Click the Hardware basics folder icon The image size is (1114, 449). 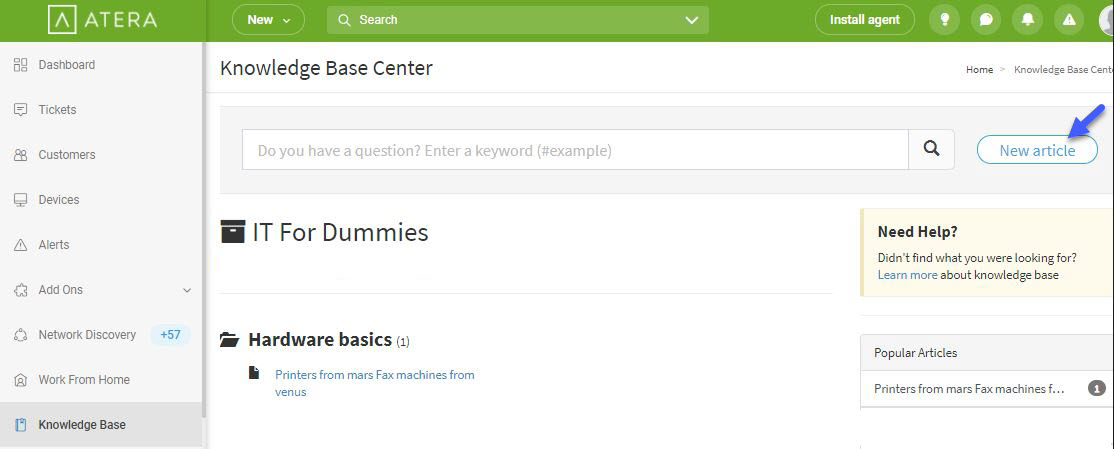point(229,340)
